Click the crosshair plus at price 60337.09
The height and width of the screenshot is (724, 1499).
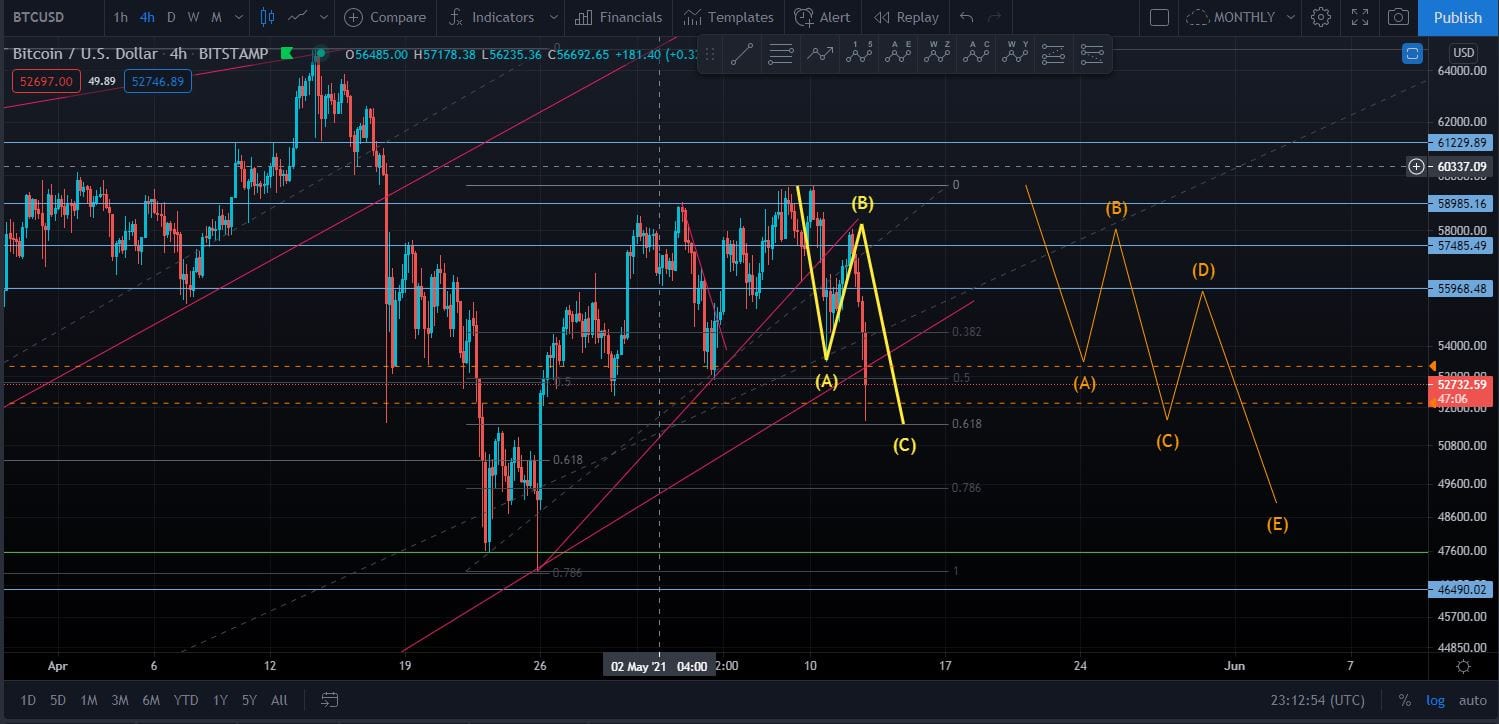click(1416, 166)
